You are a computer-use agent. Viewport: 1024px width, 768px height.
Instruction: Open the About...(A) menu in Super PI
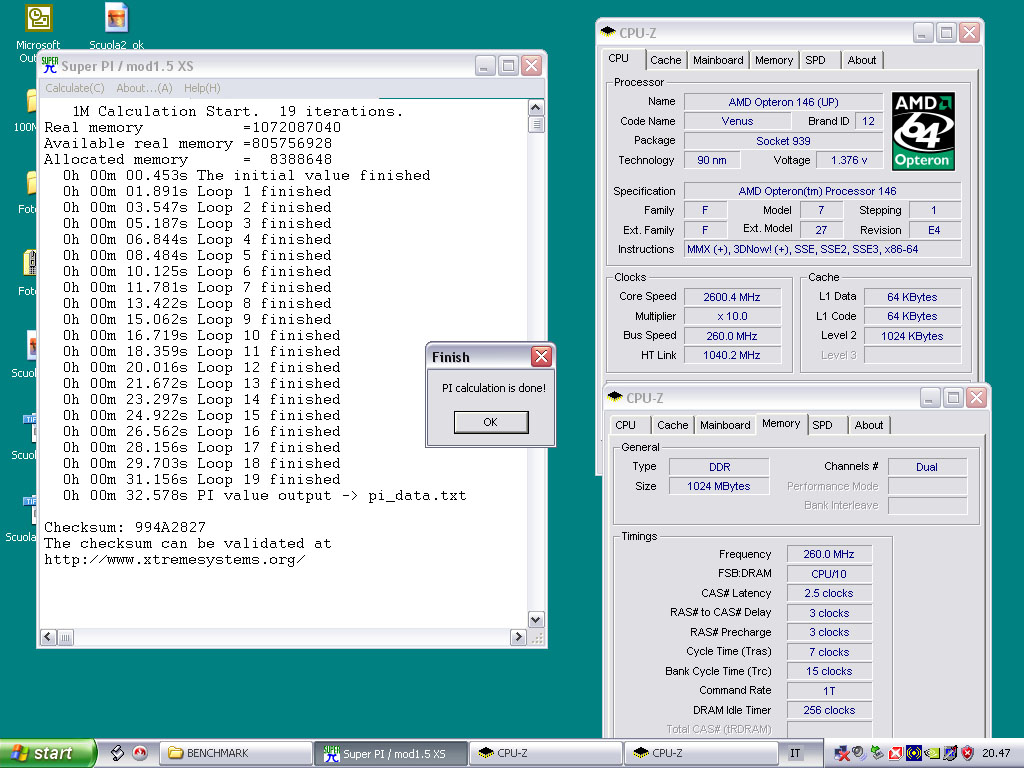[144, 88]
